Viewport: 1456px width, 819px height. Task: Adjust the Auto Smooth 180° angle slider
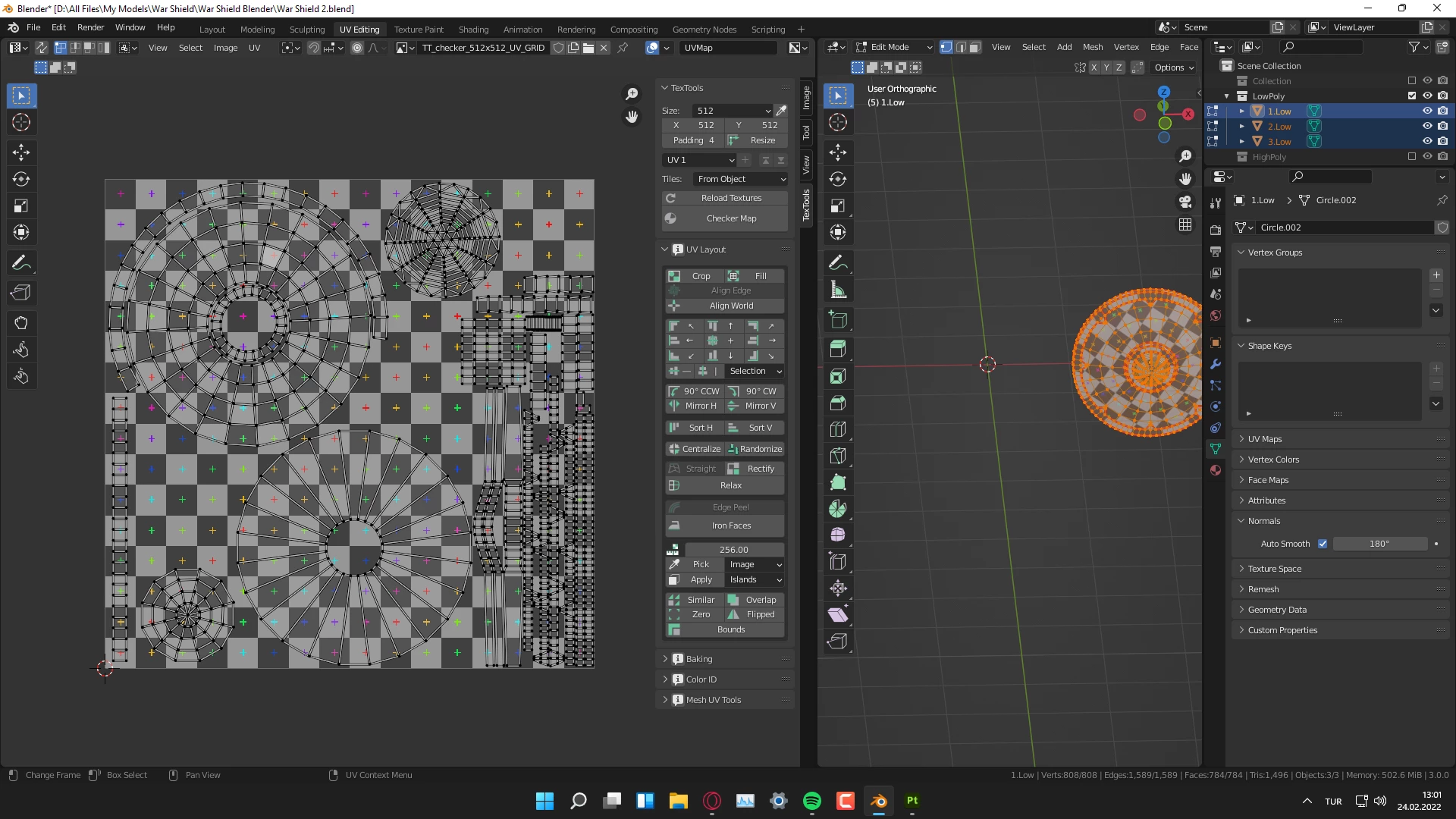click(1379, 544)
